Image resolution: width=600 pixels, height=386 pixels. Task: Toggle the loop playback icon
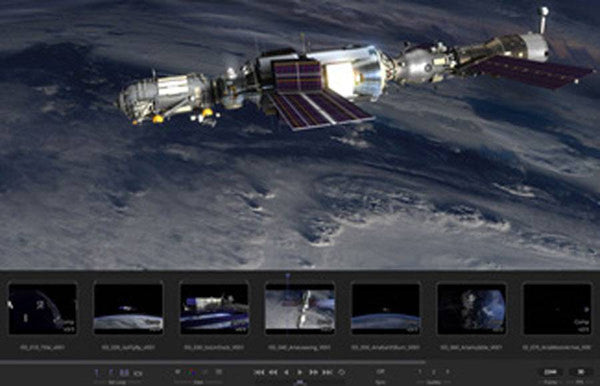click(341, 372)
